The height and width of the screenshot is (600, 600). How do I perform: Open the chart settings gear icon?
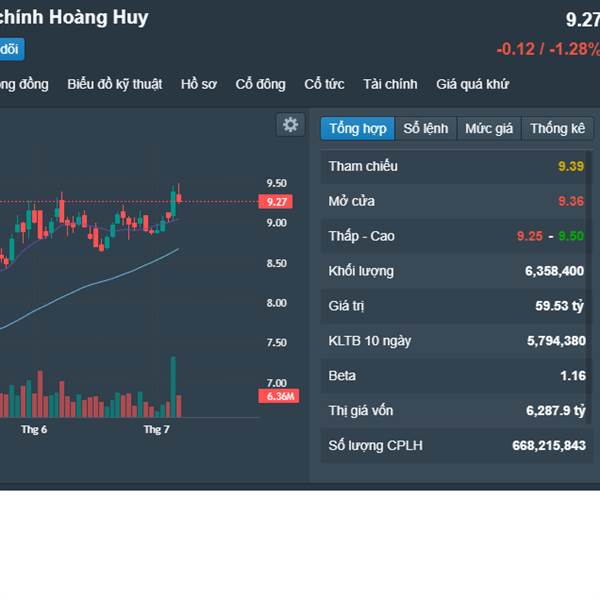pos(290,124)
